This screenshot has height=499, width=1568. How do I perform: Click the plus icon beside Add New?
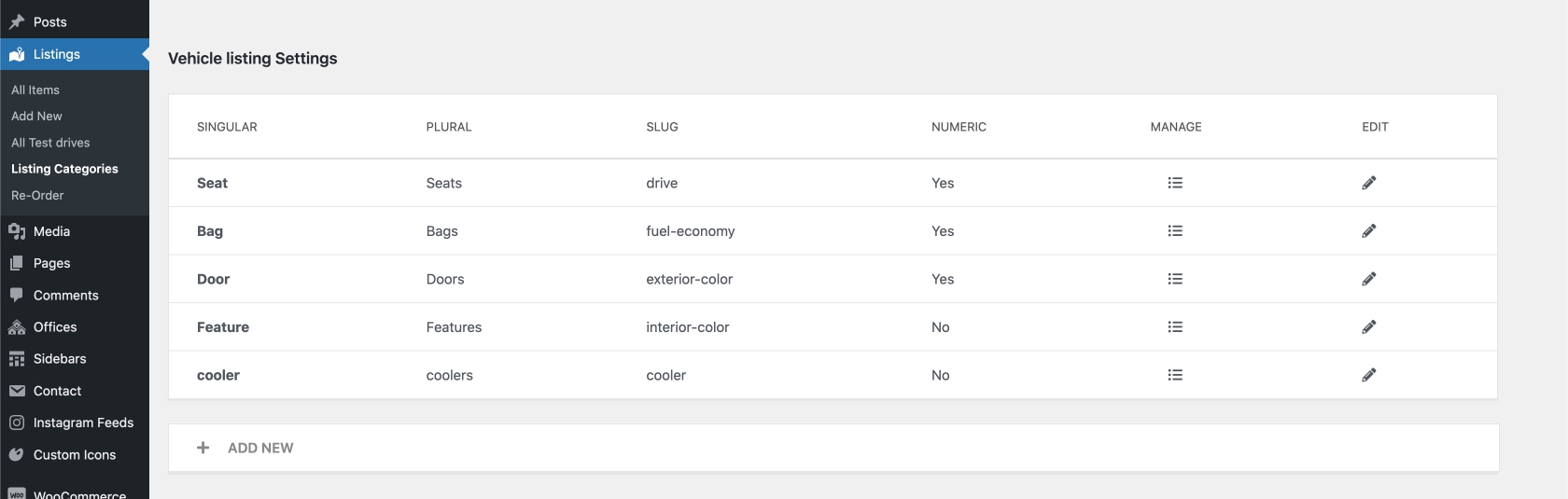click(x=203, y=448)
